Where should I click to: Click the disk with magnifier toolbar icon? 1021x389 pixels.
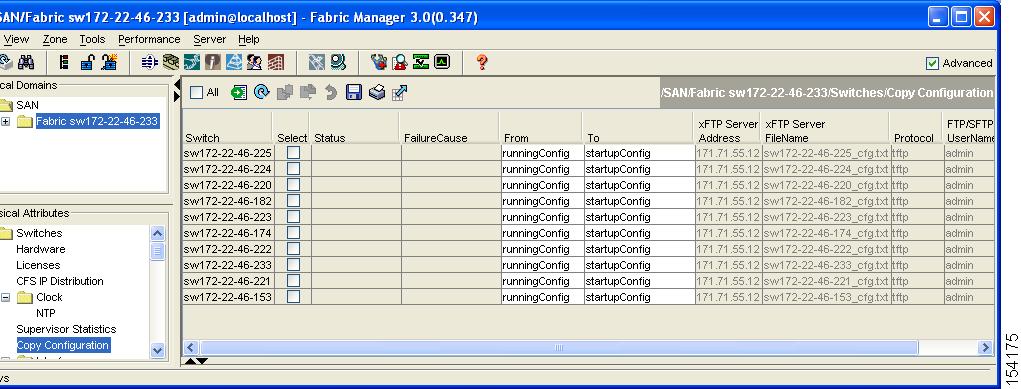coord(338,63)
